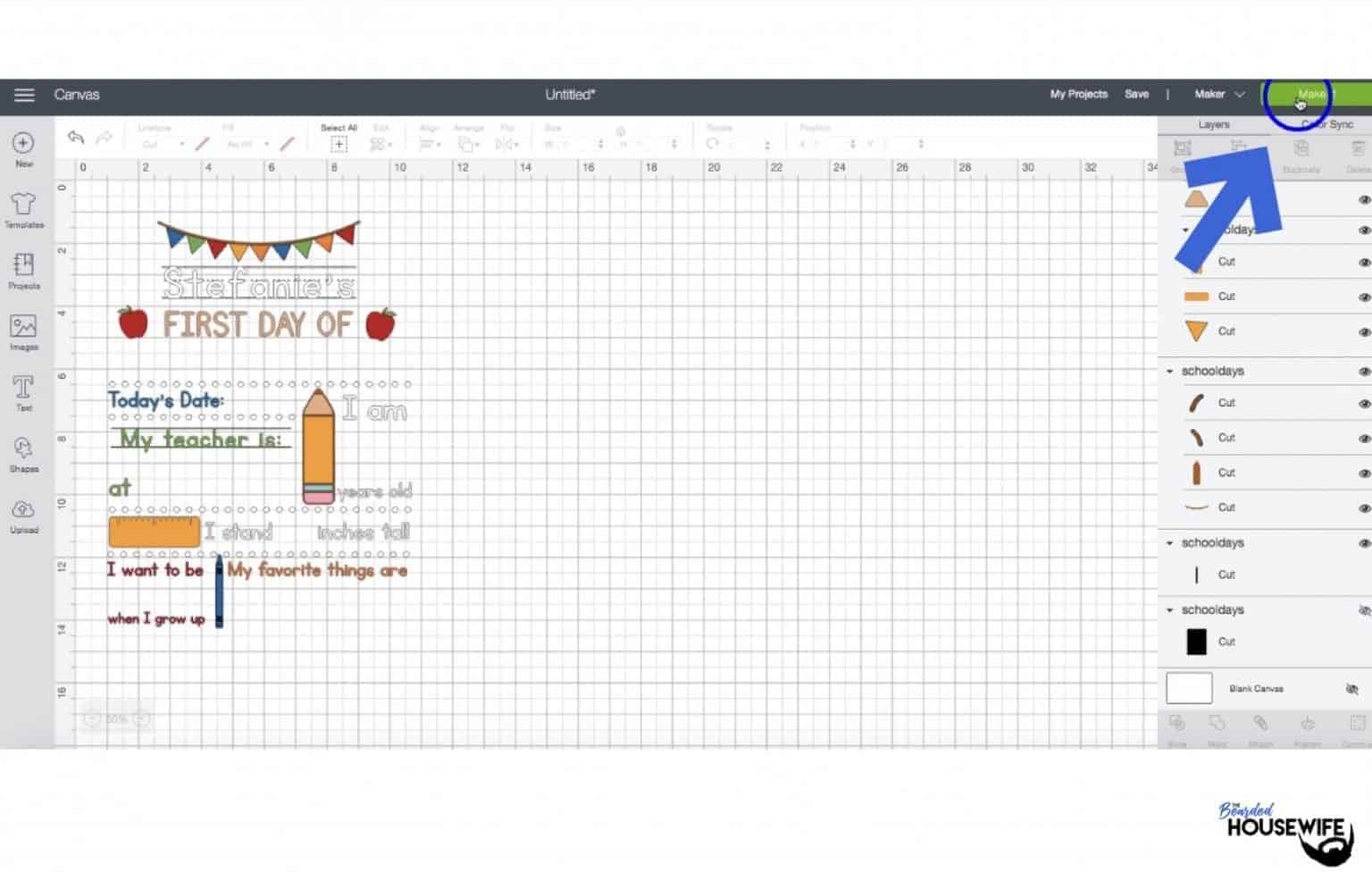Image resolution: width=1372 pixels, height=872 pixels.
Task: Open the hamburger menu next to Canvas
Action: click(24, 95)
